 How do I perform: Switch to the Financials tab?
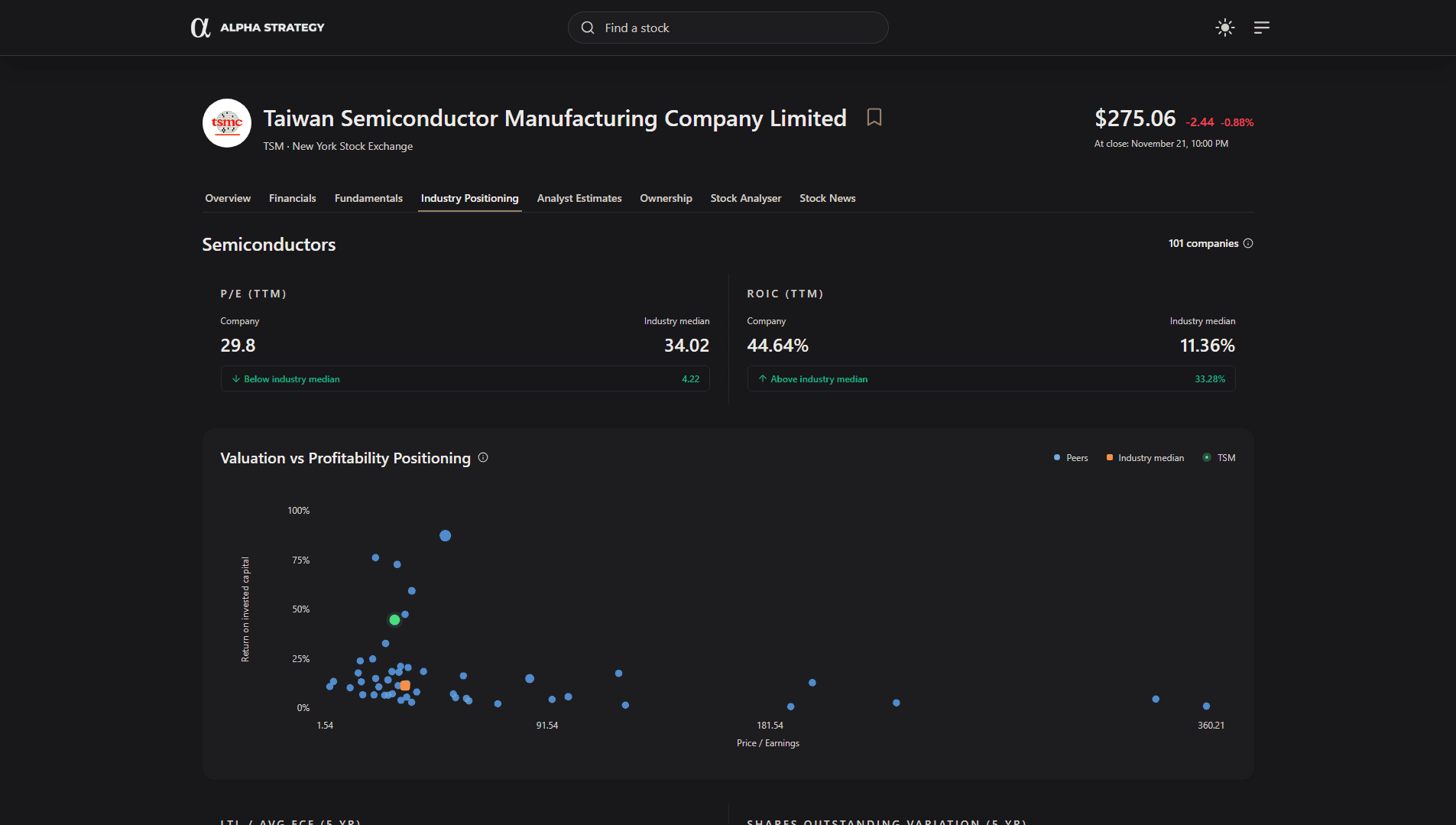pyautogui.click(x=292, y=198)
